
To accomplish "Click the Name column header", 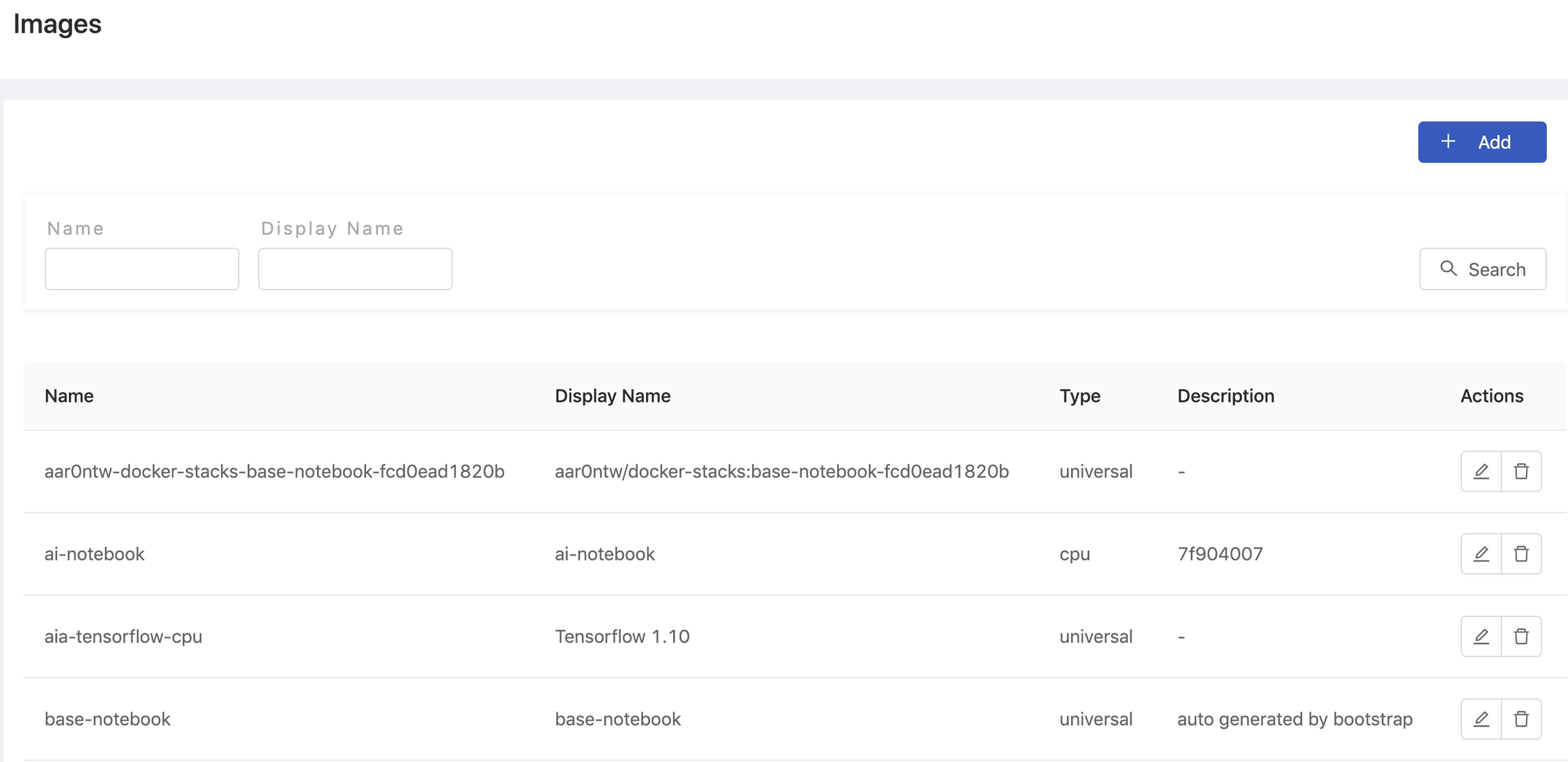I will point(69,396).
